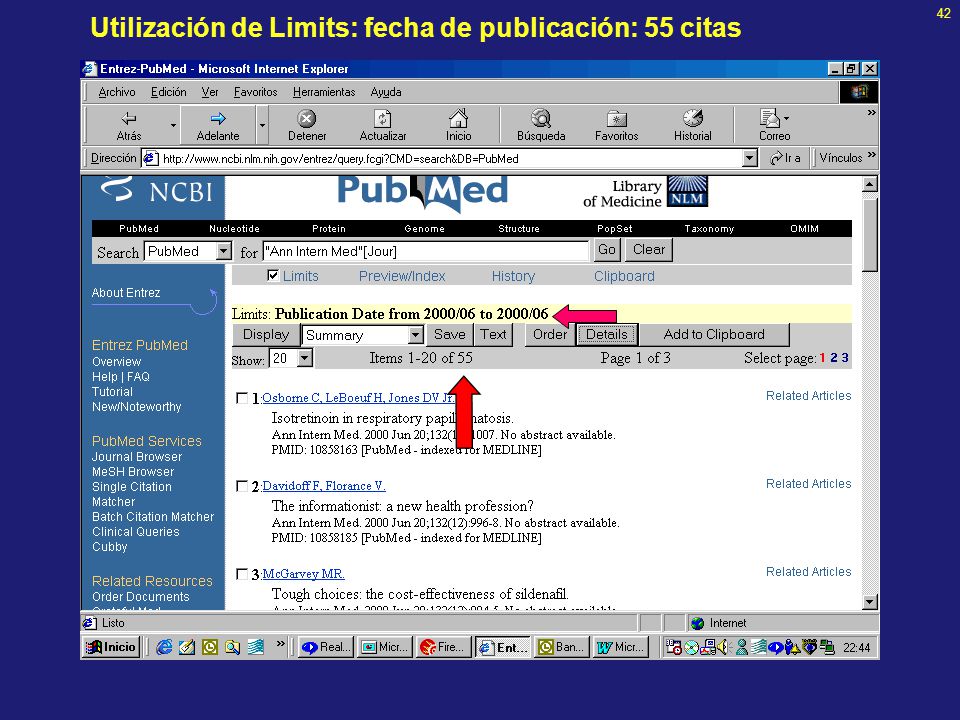Go to home page via Inicio toolbar icon
The width and height of the screenshot is (960, 720).
click(x=459, y=126)
